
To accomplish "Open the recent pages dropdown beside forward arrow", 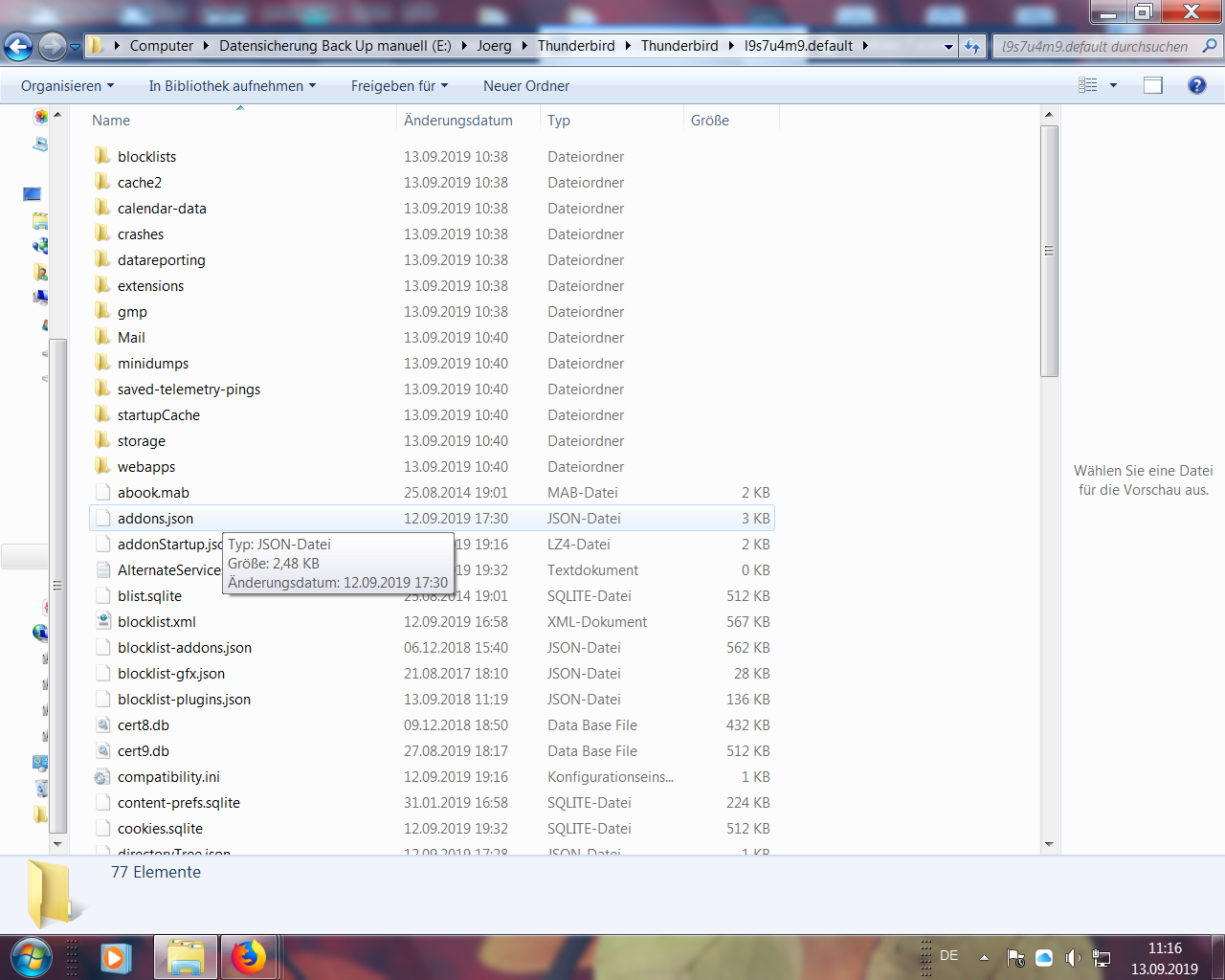I will tap(75, 46).
